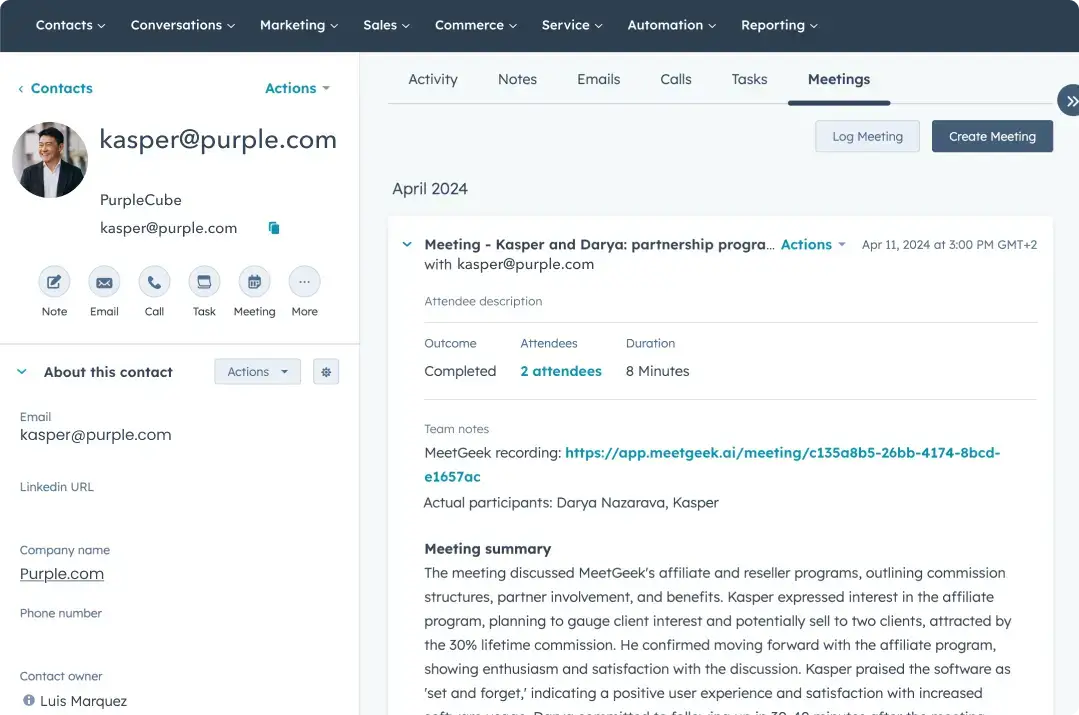Viewport: 1079px width, 715px height.
Task: Start a call with the Call icon
Action: click(154, 282)
